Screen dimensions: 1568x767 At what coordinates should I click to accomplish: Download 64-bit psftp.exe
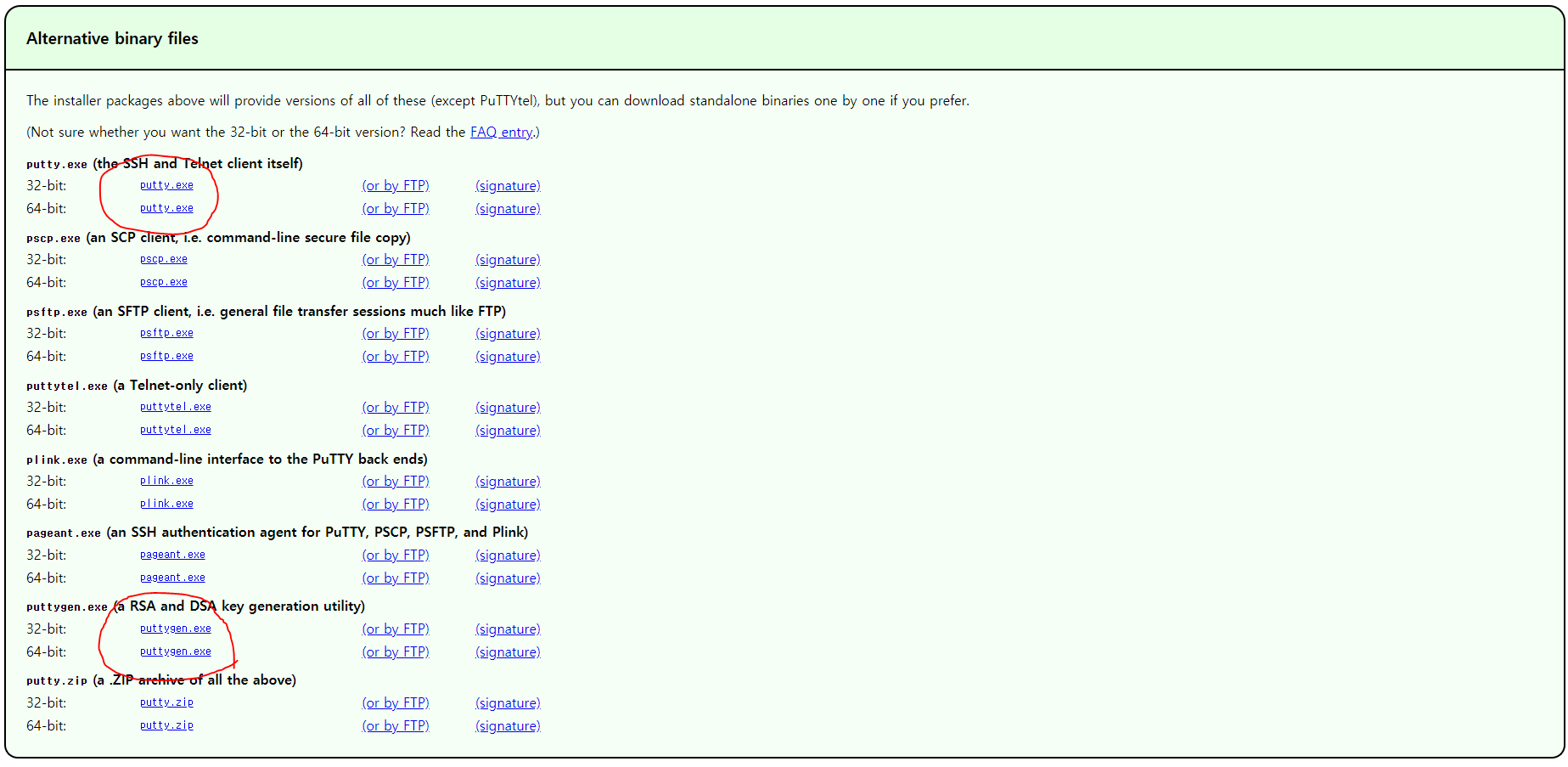click(x=166, y=356)
